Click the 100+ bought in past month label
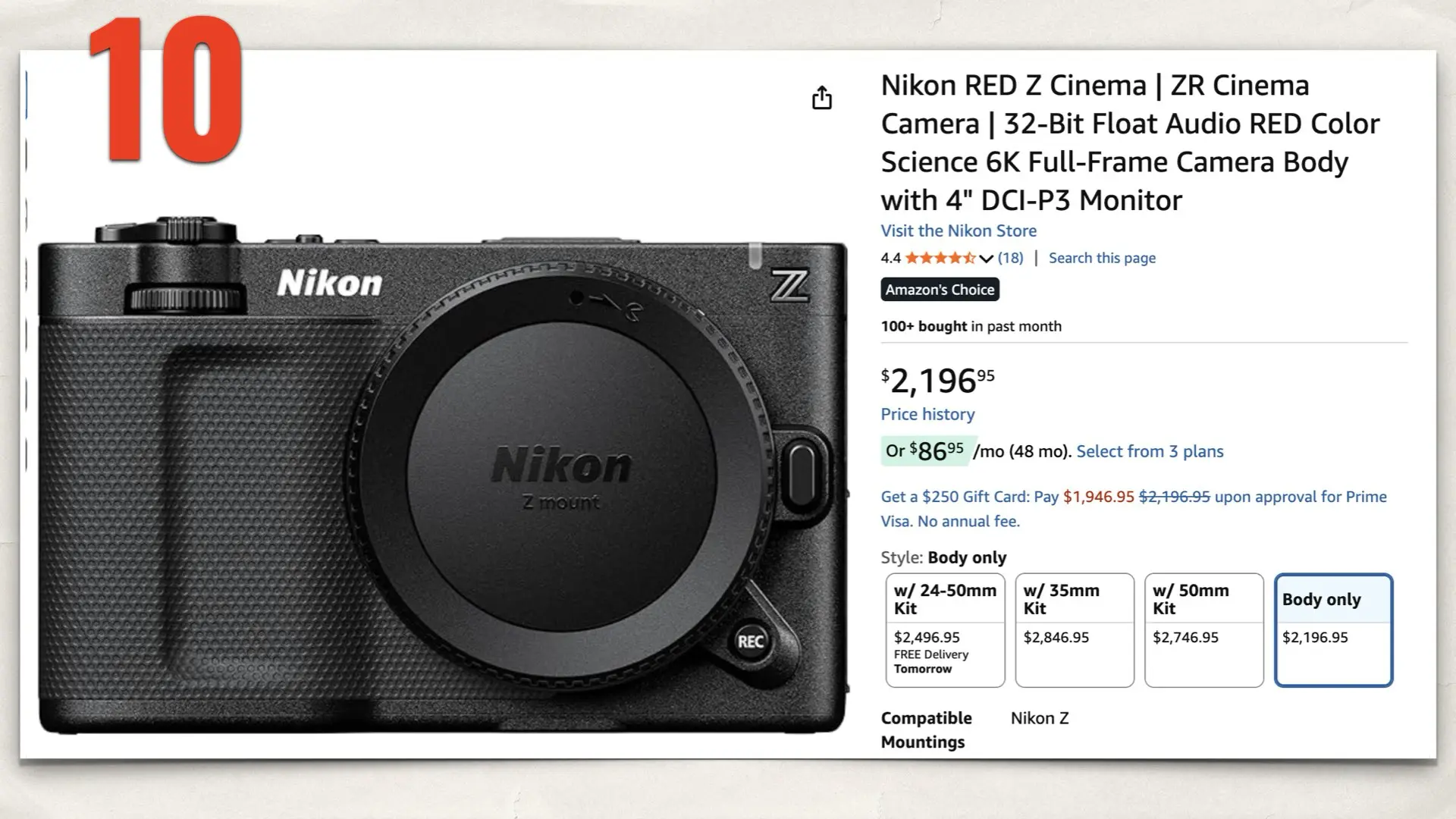Image resolution: width=1456 pixels, height=819 pixels. coord(971,326)
